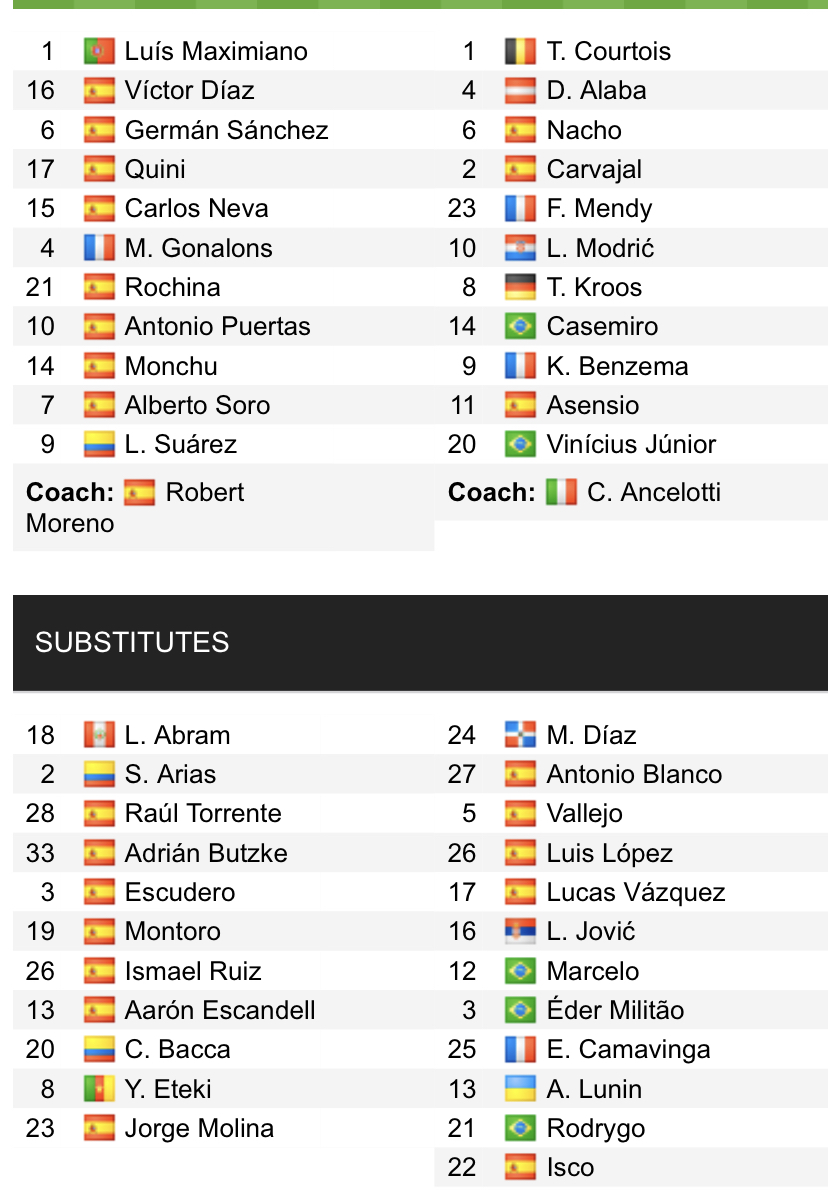This screenshot has height=1204, width=828.
Task: Click the Germany flag next to T. Kroos
Action: pos(521,287)
